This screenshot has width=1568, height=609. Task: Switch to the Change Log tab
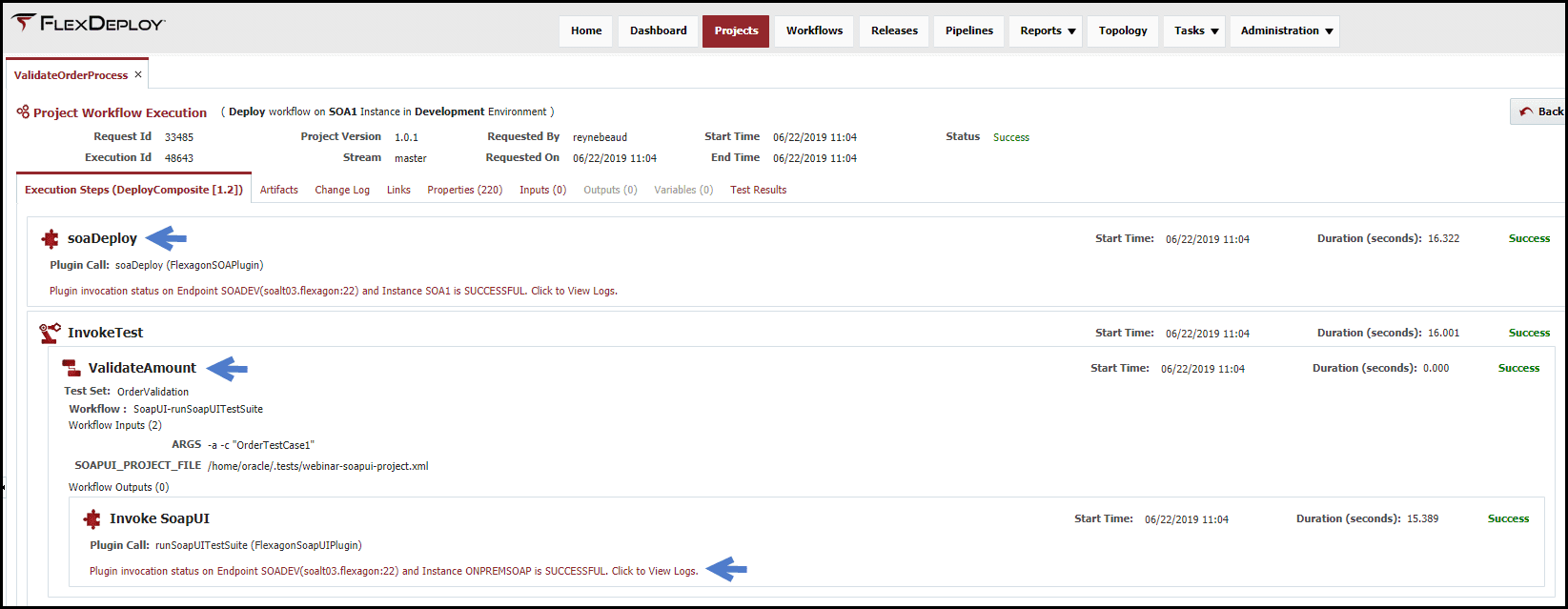pos(342,190)
